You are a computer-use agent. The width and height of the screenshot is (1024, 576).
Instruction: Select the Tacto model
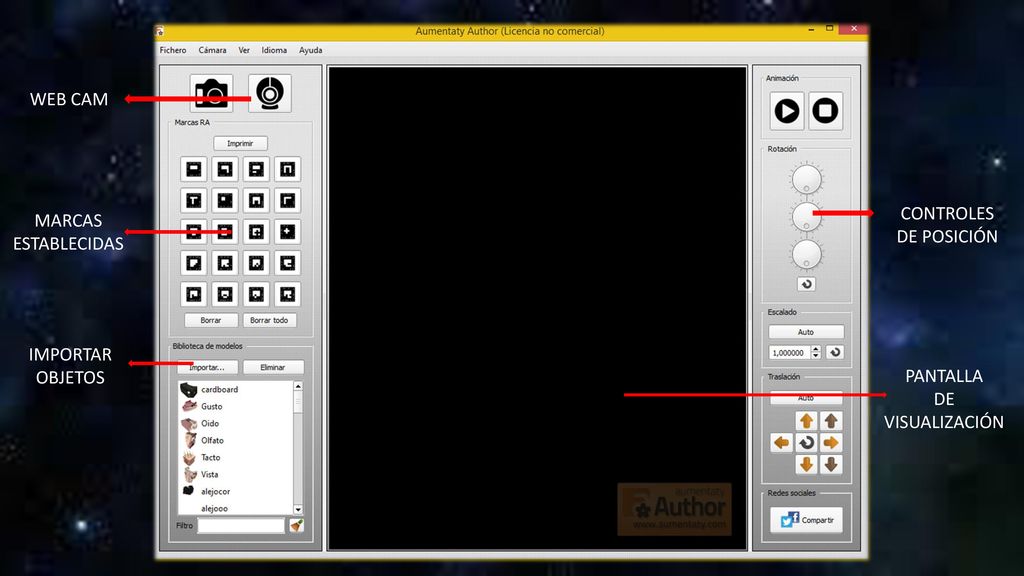(x=235, y=457)
